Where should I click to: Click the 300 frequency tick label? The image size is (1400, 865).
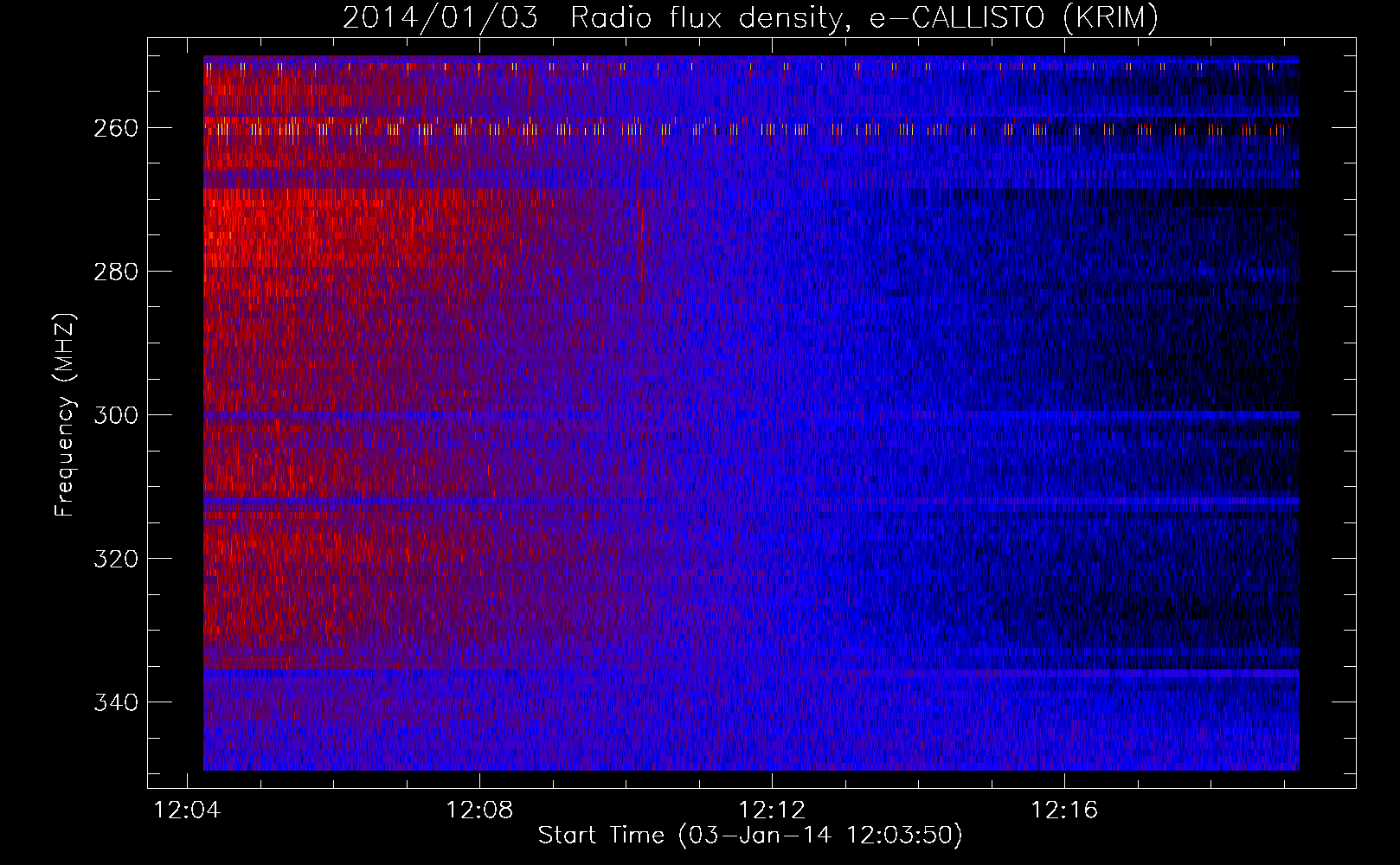click(x=116, y=415)
